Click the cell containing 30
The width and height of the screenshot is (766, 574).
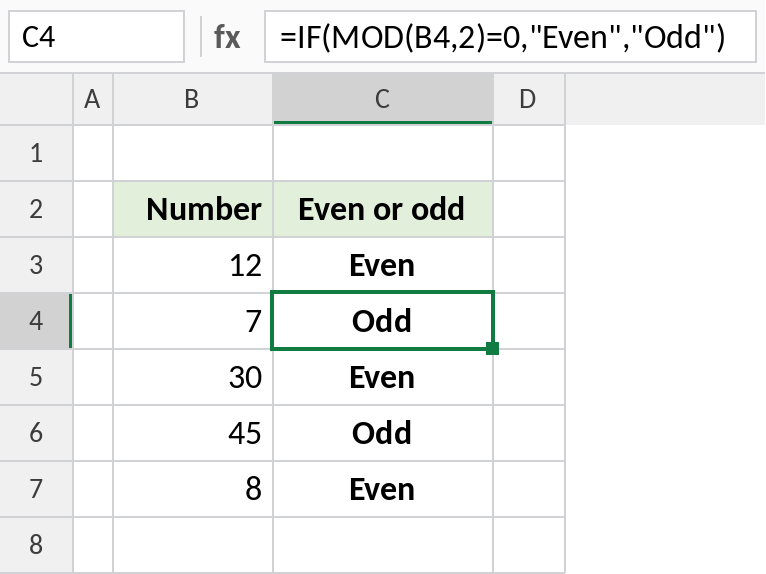click(193, 377)
